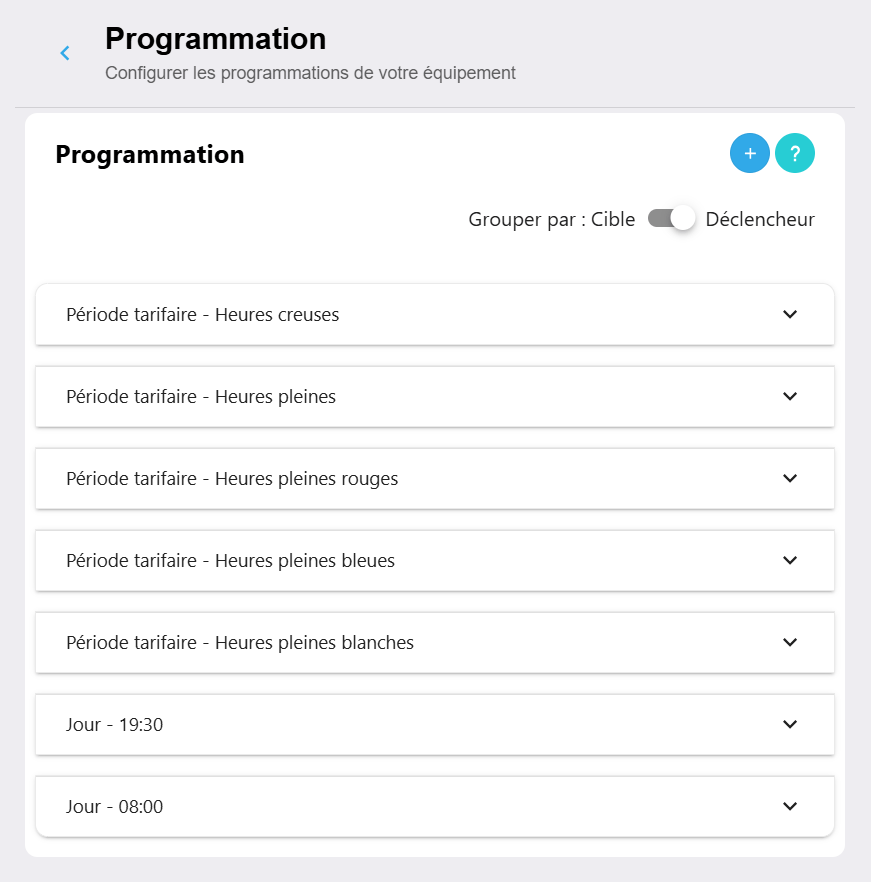Image resolution: width=871 pixels, height=882 pixels.
Task: Click the chevron on Heures pleines blanches row
Action: 789,642
